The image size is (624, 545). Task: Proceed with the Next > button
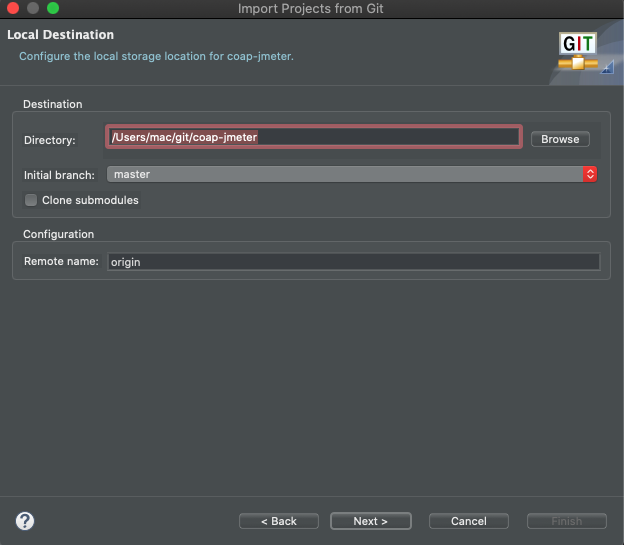click(x=370, y=521)
